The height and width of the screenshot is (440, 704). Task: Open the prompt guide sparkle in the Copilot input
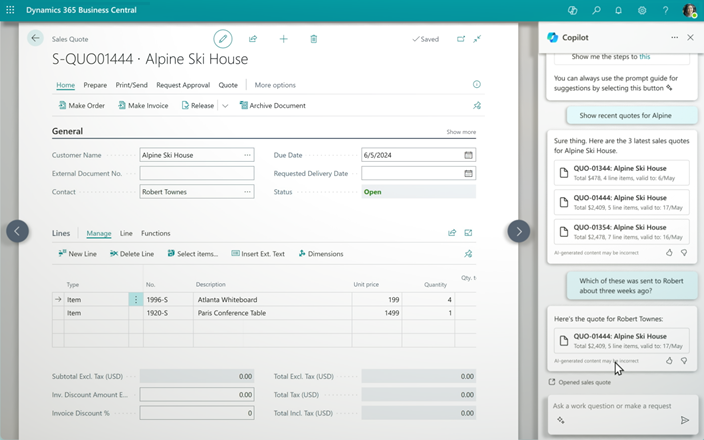561,420
